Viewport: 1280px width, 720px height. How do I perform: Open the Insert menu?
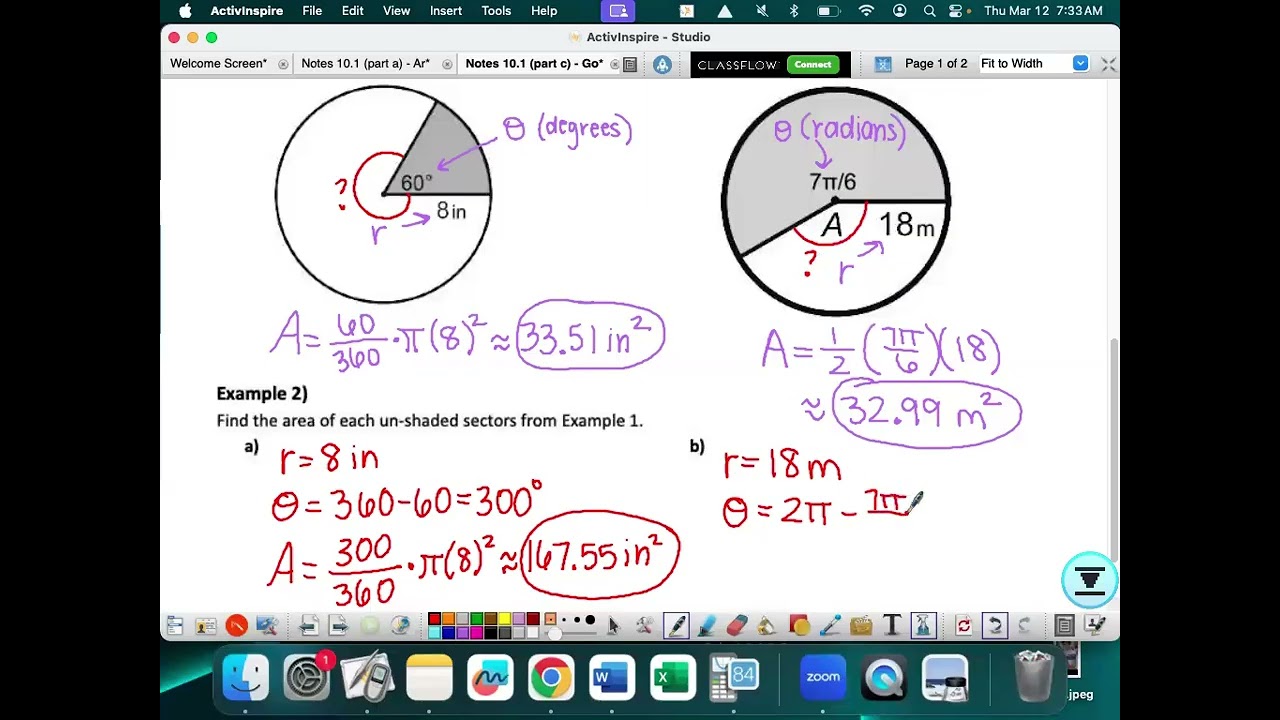point(446,11)
